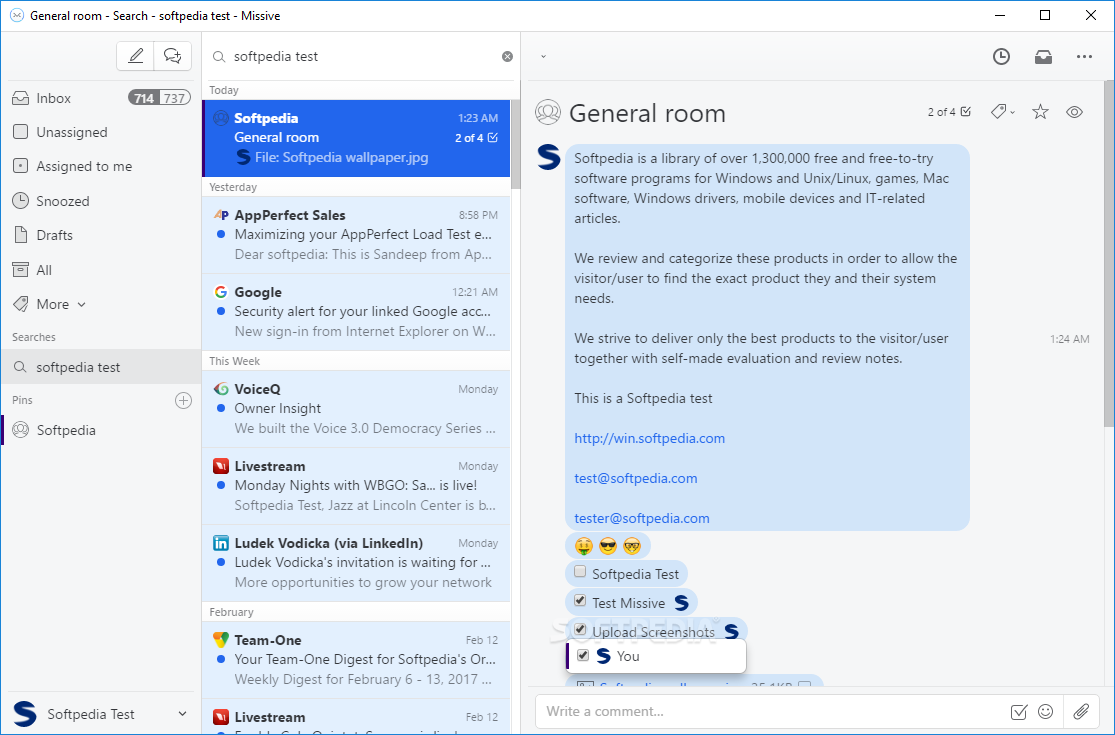Open the http://win.softpedia.com link
The height and width of the screenshot is (735, 1115).
(650, 439)
